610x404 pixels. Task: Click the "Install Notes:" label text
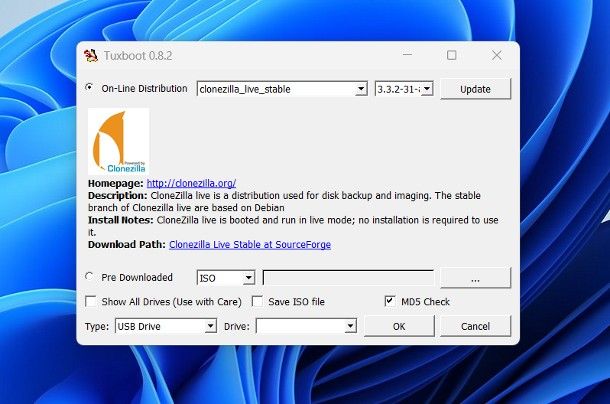121,220
